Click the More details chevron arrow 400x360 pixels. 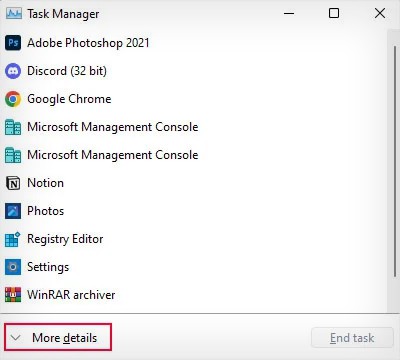[15, 338]
